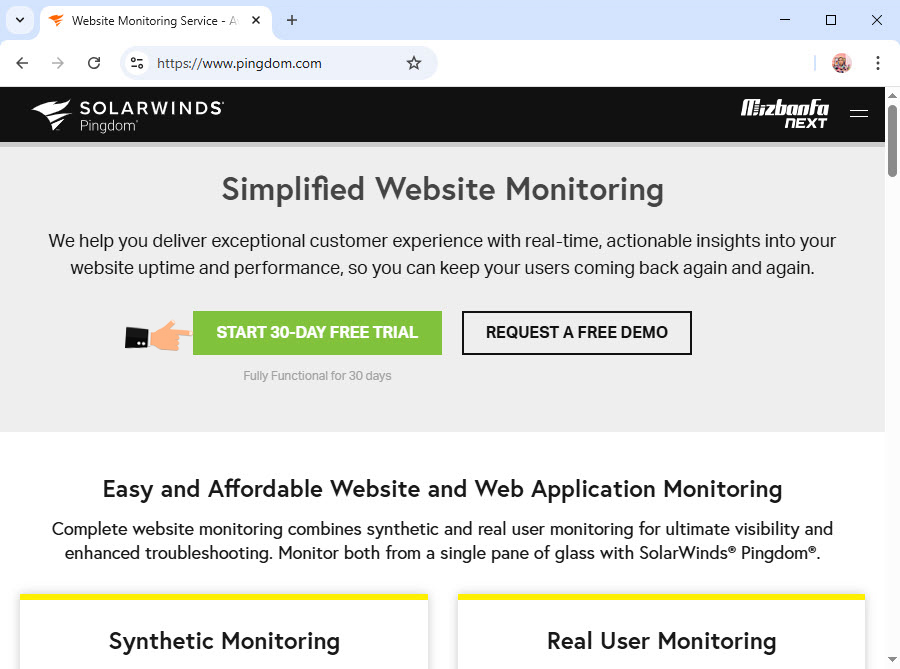
Task: Click the address bar URL field
Action: coord(278,63)
